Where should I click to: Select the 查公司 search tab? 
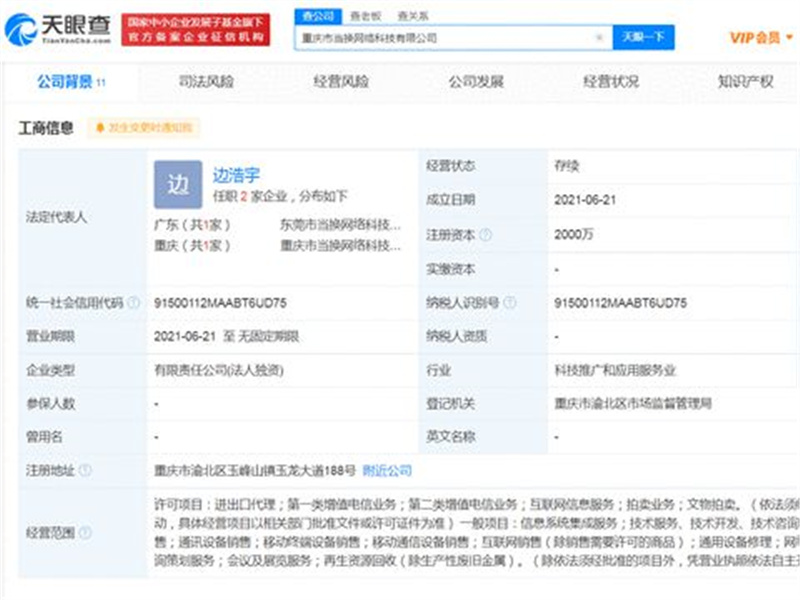tap(318, 16)
